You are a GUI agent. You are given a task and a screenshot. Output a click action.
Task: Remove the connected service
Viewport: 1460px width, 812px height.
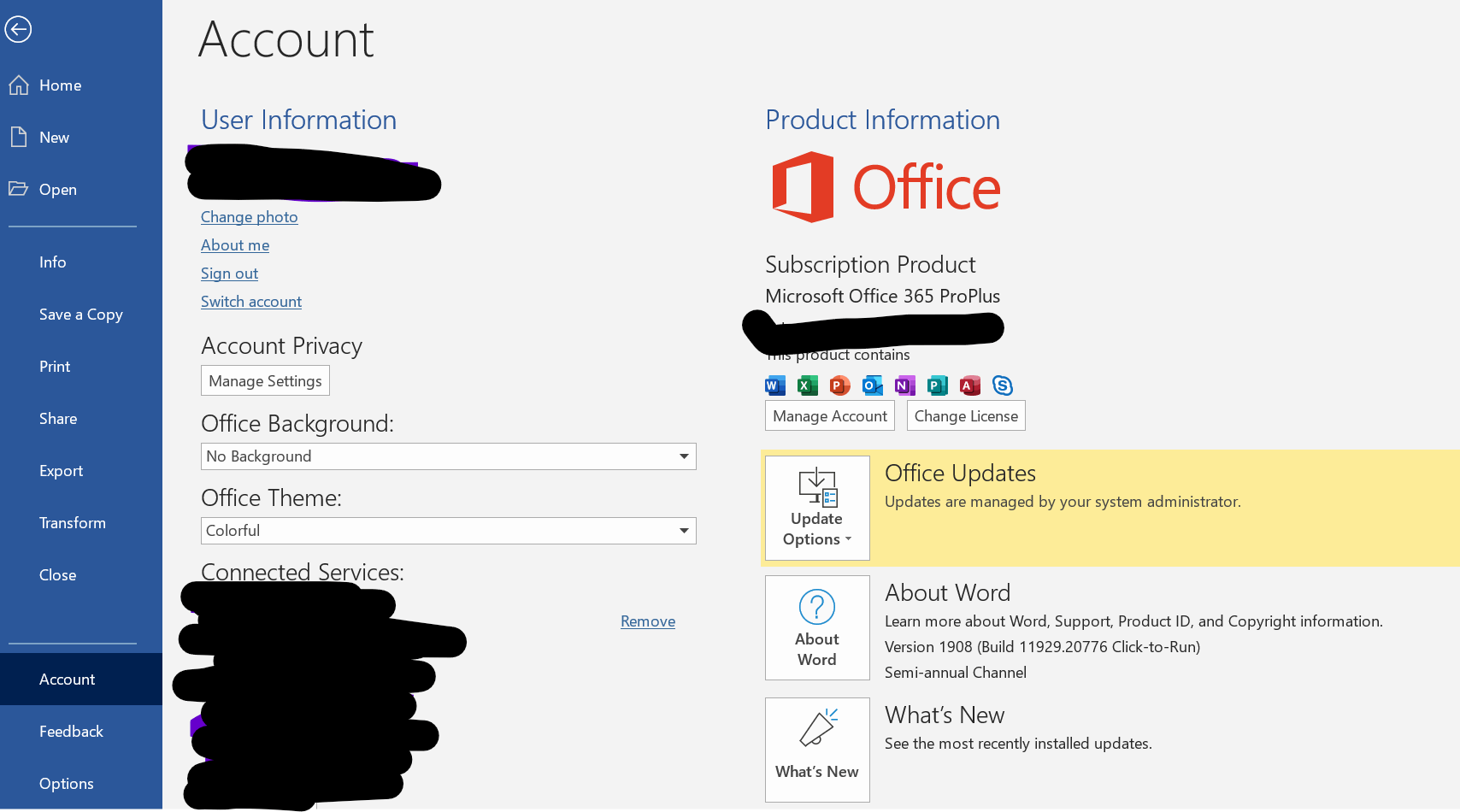coord(648,621)
